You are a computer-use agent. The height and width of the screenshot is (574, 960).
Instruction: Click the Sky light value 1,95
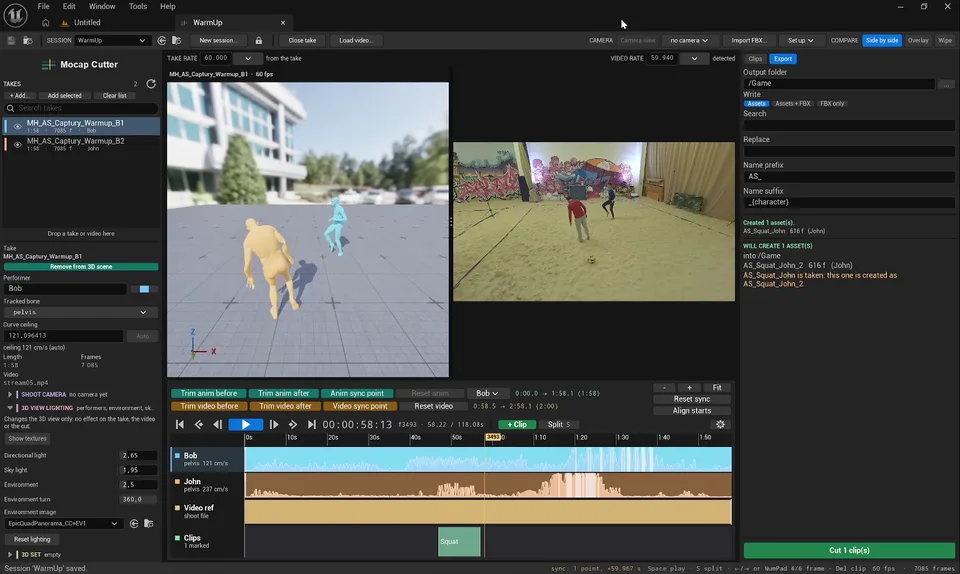point(137,470)
